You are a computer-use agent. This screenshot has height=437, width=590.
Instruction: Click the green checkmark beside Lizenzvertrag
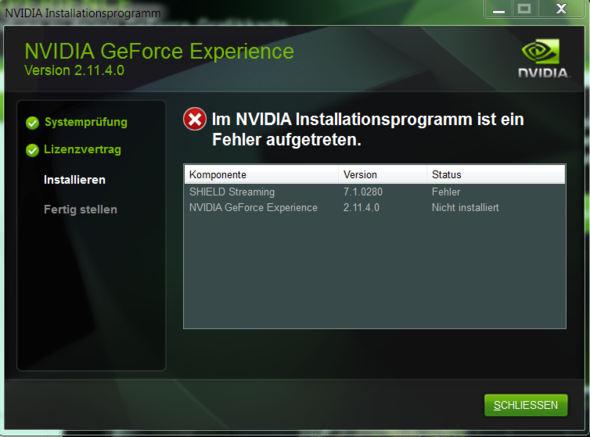[32, 150]
